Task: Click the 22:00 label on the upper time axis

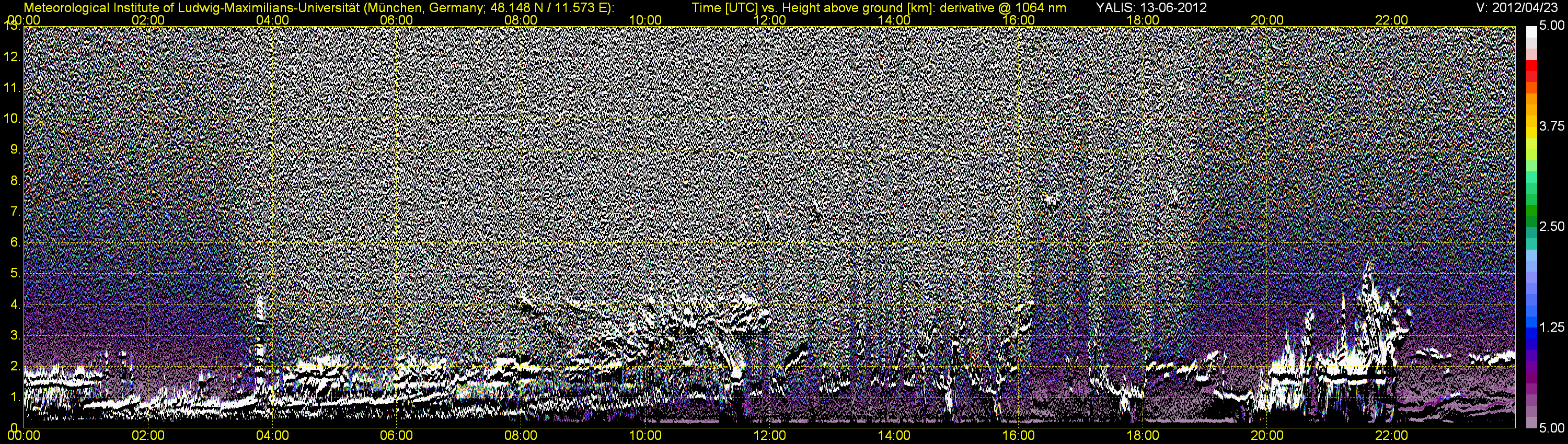Action: coord(1391,20)
